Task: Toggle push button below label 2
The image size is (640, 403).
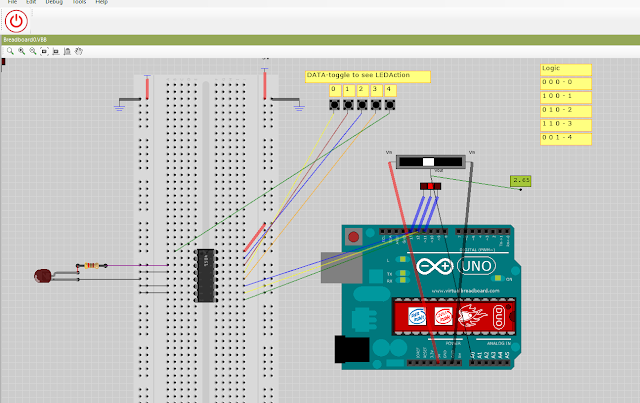Action: [x=362, y=105]
